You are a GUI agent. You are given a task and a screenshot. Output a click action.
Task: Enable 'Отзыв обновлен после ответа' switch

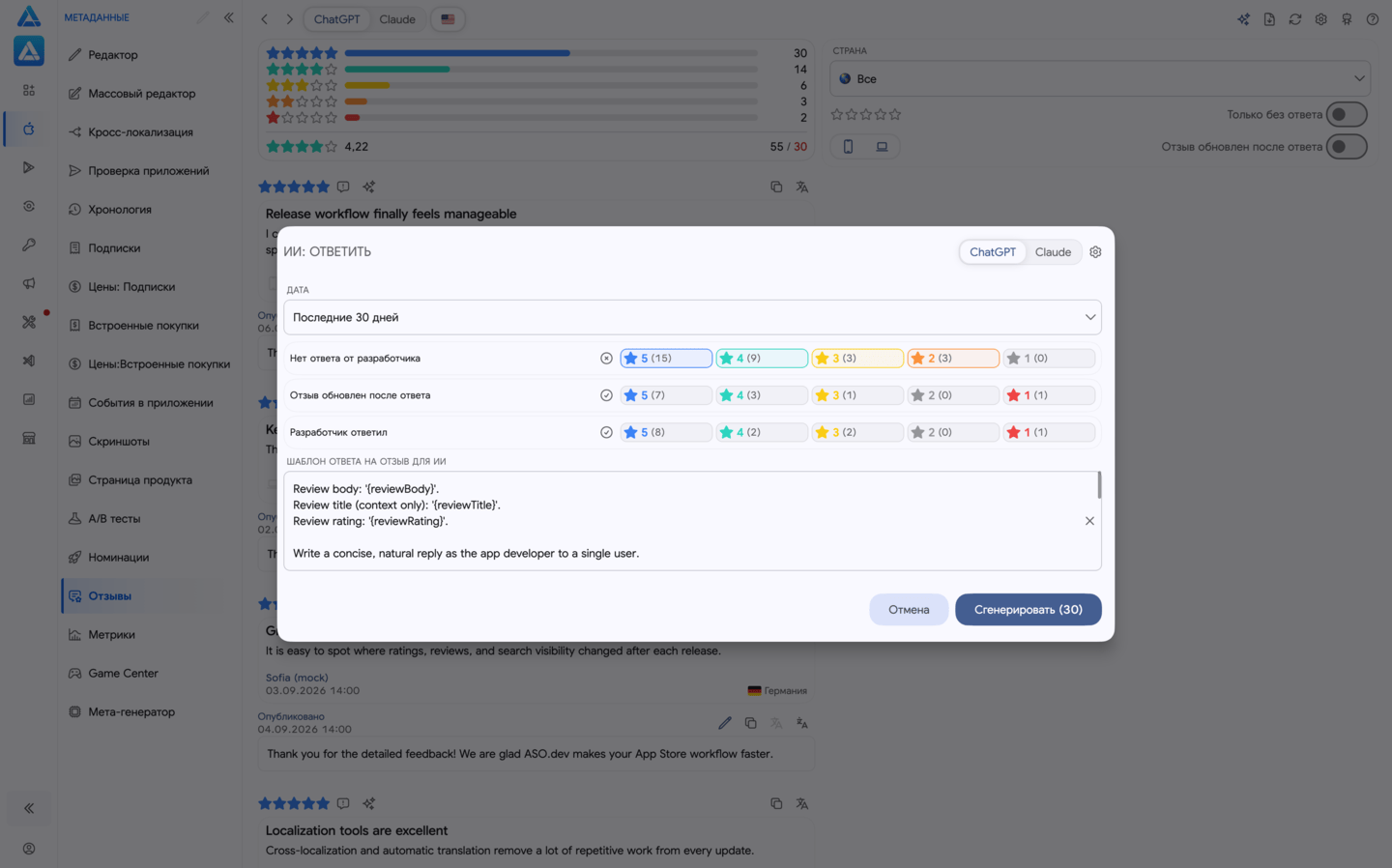coord(1347,147)
